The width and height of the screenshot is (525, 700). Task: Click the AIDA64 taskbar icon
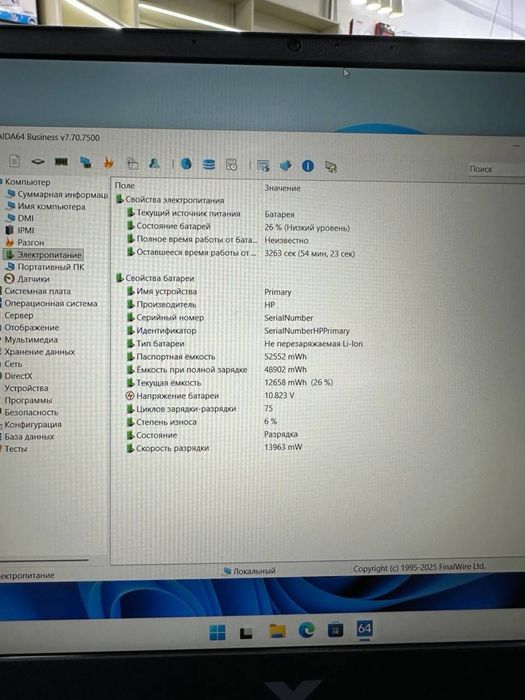click(364, 629)
